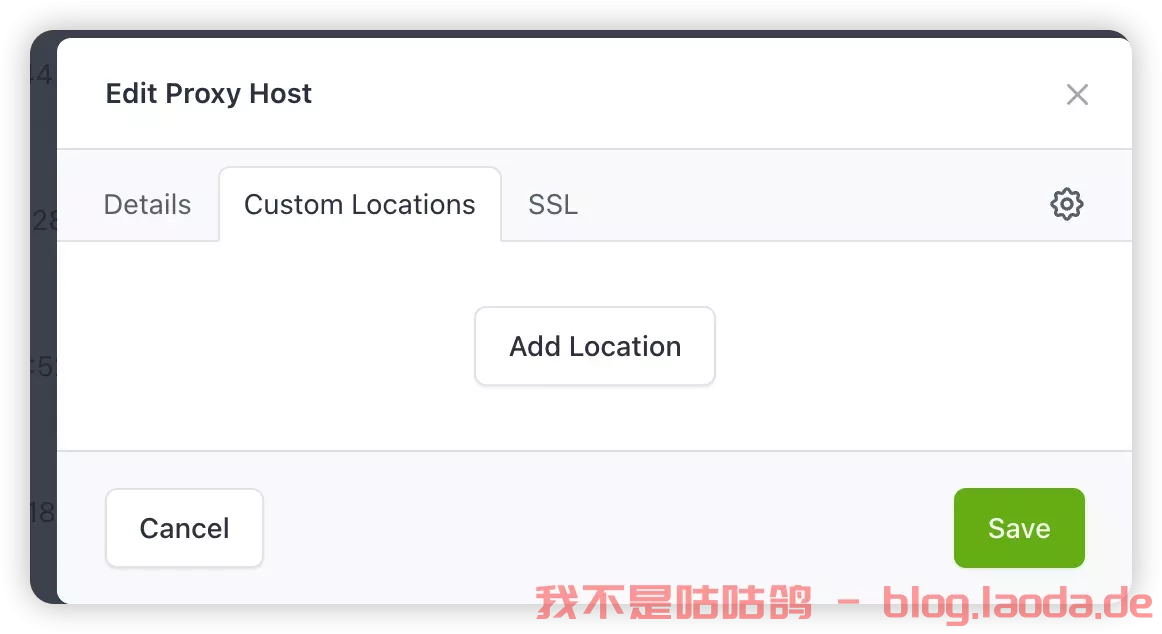
Task: Switch to the Details tab
Action: 147,204
